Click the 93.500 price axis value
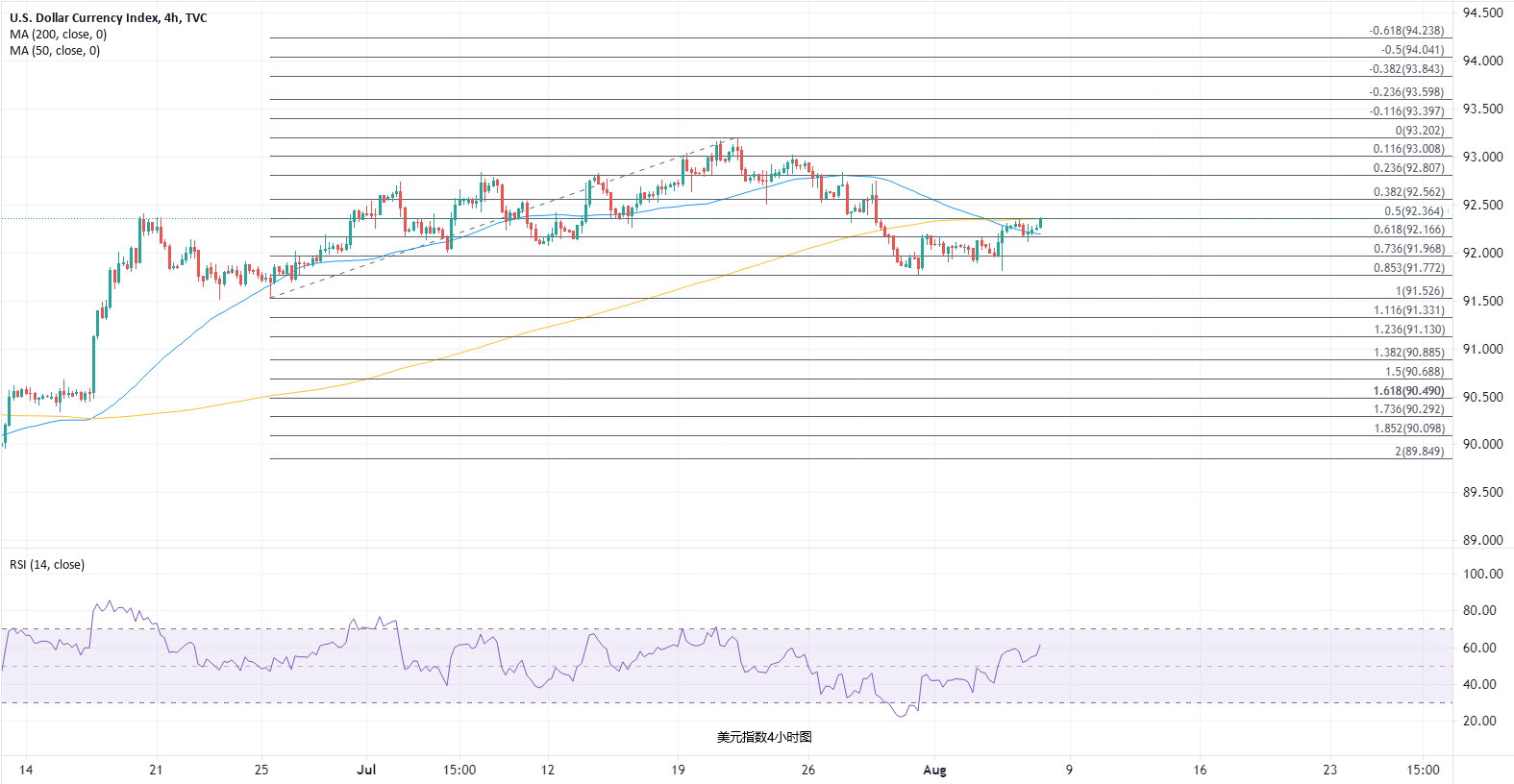This screenshot has width=1514, height=784. (1482, 109)
